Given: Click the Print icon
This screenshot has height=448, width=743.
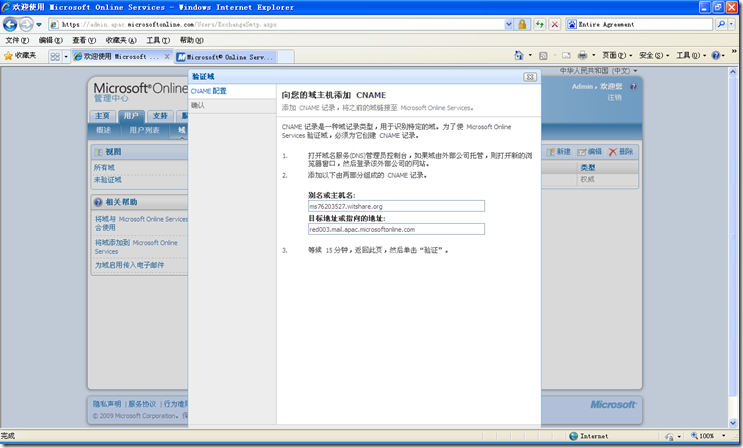Looking at the screenshot, I should [x=582, y=55].
